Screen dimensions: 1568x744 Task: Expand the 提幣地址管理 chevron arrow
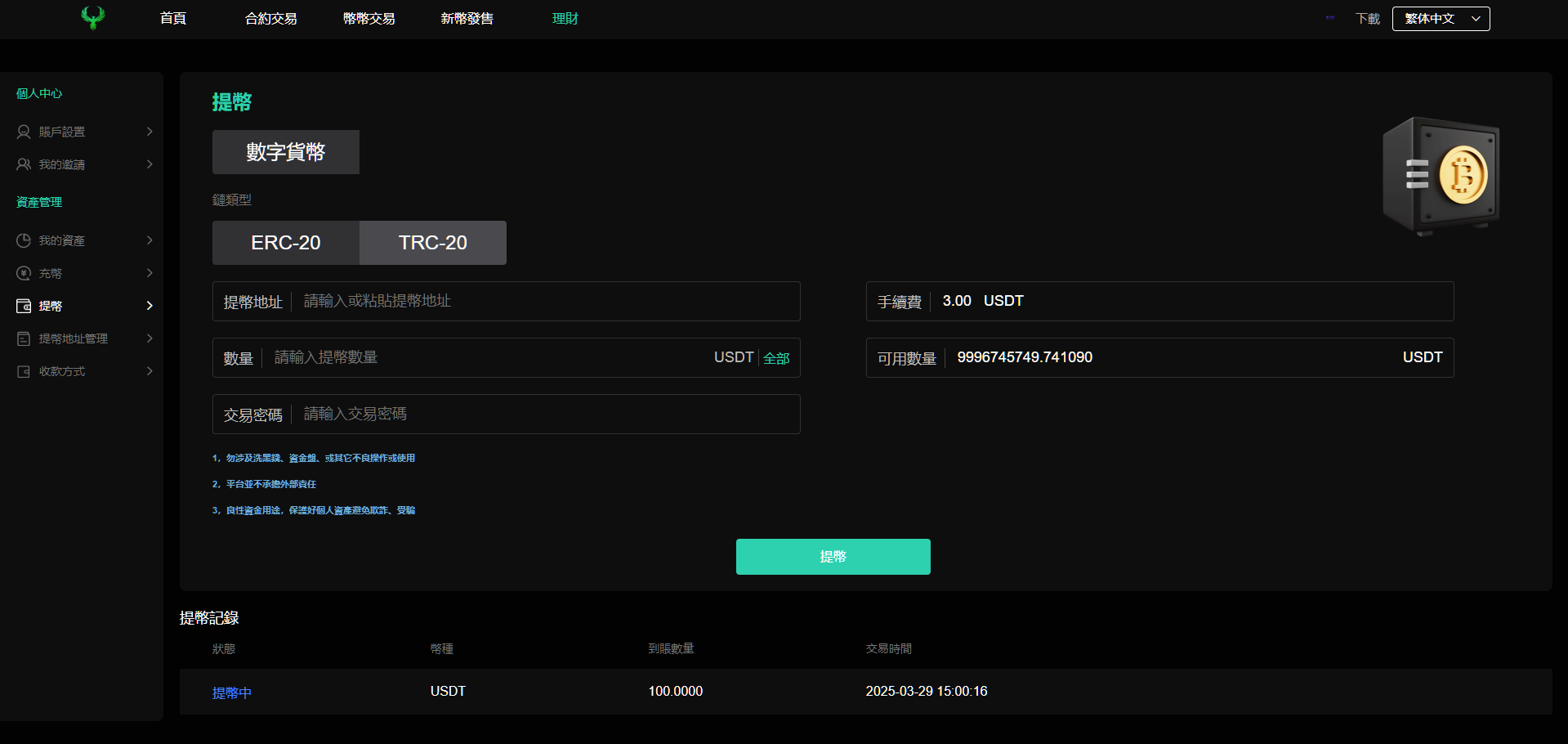pos(150,338)
